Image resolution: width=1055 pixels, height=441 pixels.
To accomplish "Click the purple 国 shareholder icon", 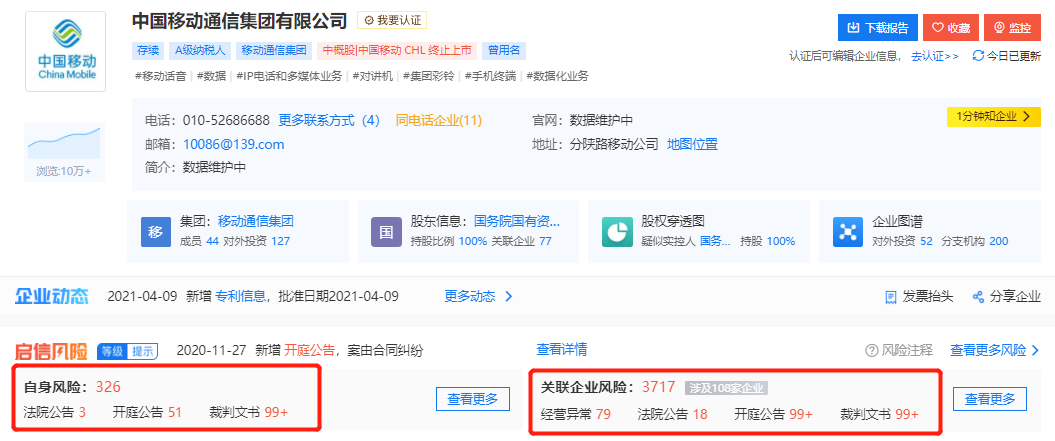I will pos(386,232).
